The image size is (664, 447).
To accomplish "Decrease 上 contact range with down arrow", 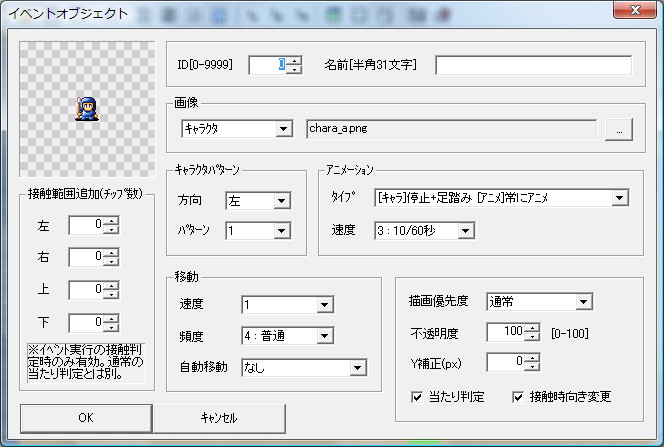I will [112, 294].
